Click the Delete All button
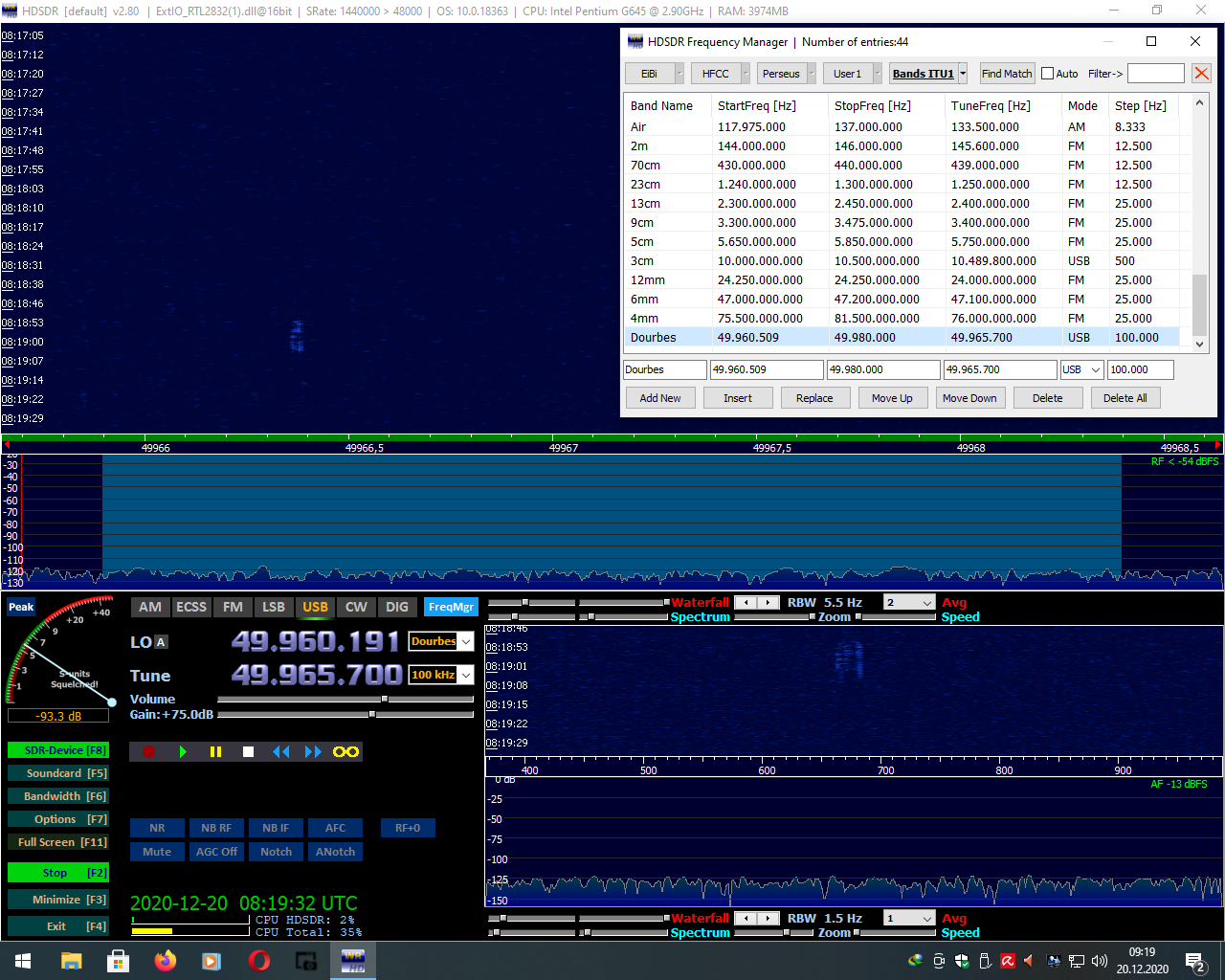This screenshot has height=980, width=1225. point(1125,398)
